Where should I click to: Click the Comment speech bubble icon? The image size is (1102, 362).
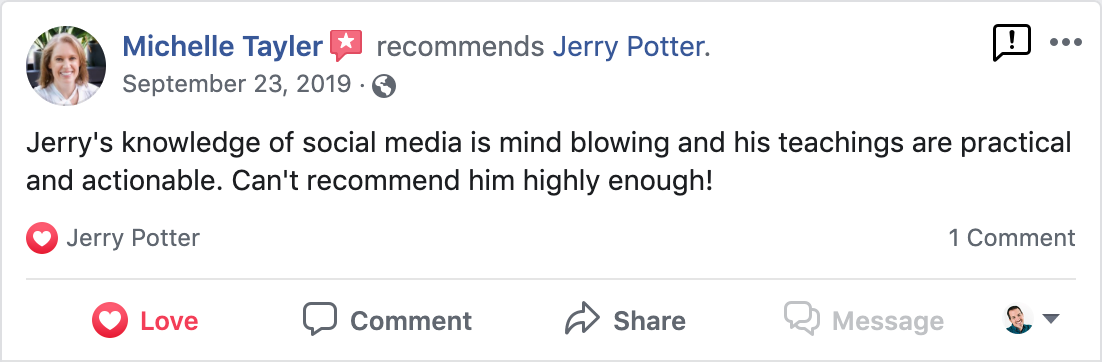pyautogui.click(x=320, y=320)
